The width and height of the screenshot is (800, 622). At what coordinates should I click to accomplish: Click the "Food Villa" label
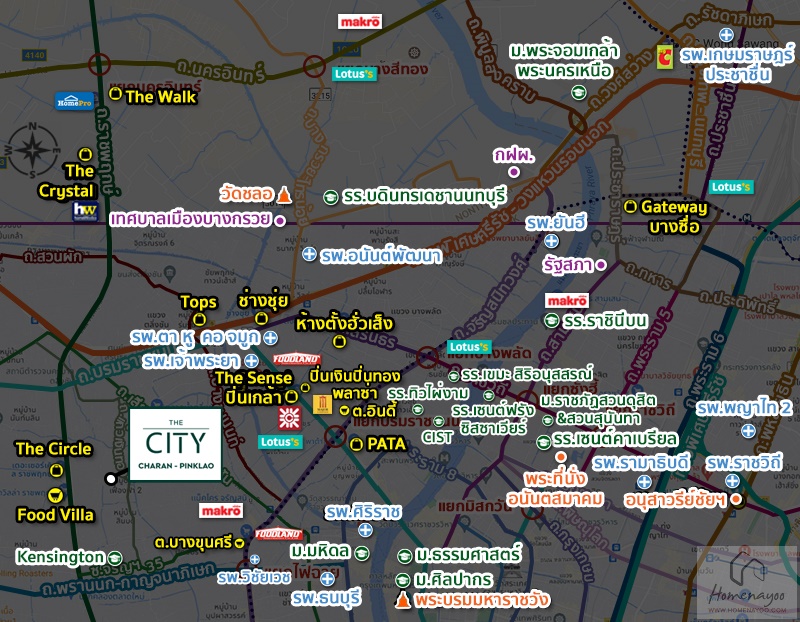click(55, 514)
